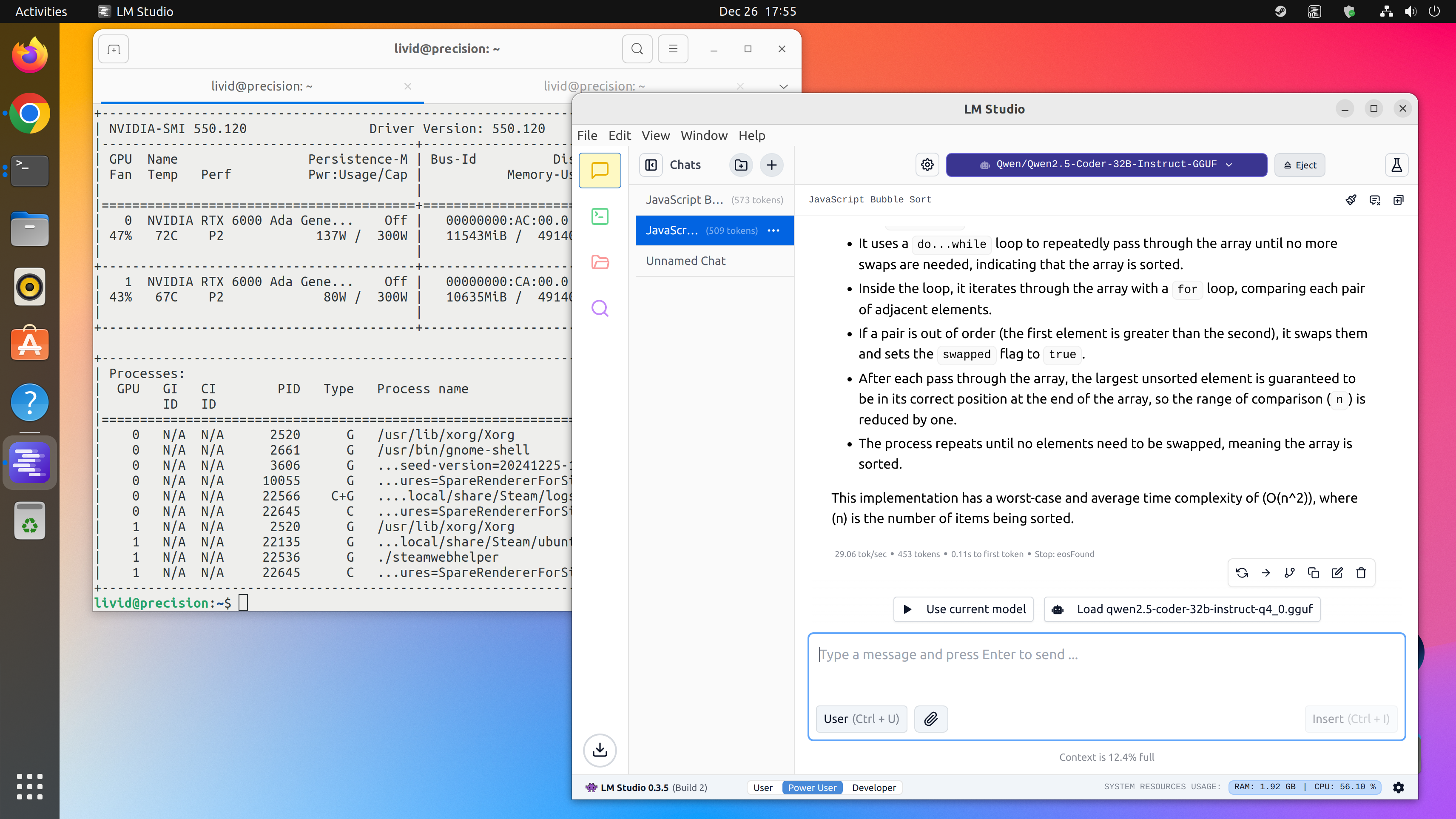Screen dimensions: 1456x819
Task: Click the new folder icon beside Chats
Action: (x=741, y=165)
